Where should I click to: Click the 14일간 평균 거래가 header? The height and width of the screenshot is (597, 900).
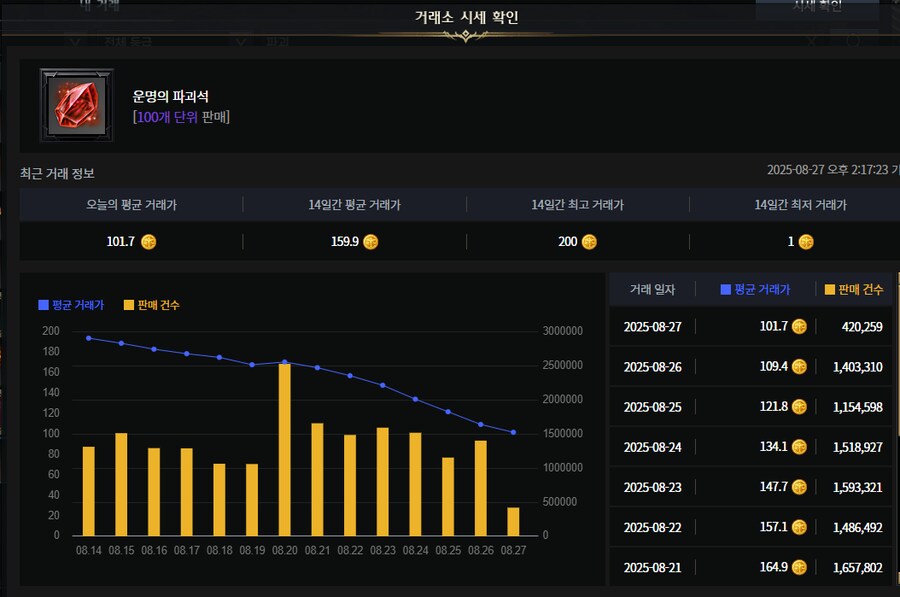click(x=354, y=205)
